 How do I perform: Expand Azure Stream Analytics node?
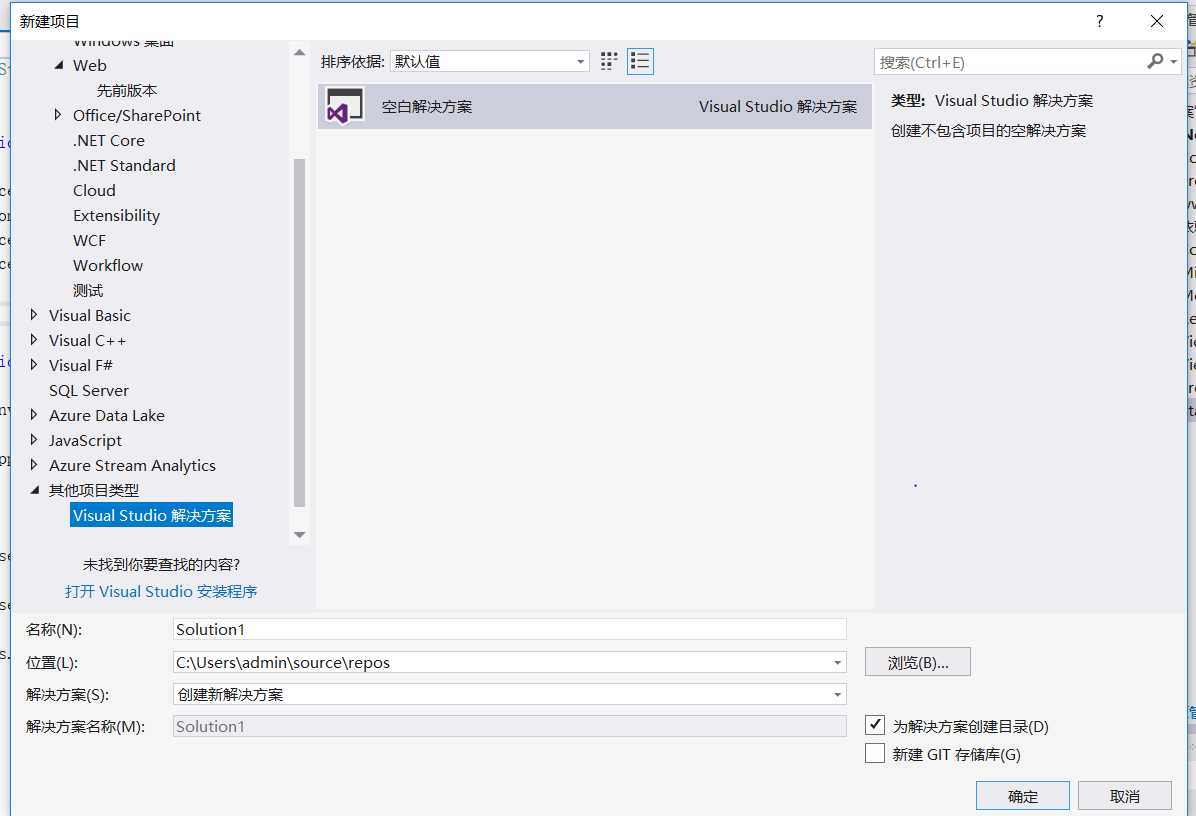click(34, 465)
